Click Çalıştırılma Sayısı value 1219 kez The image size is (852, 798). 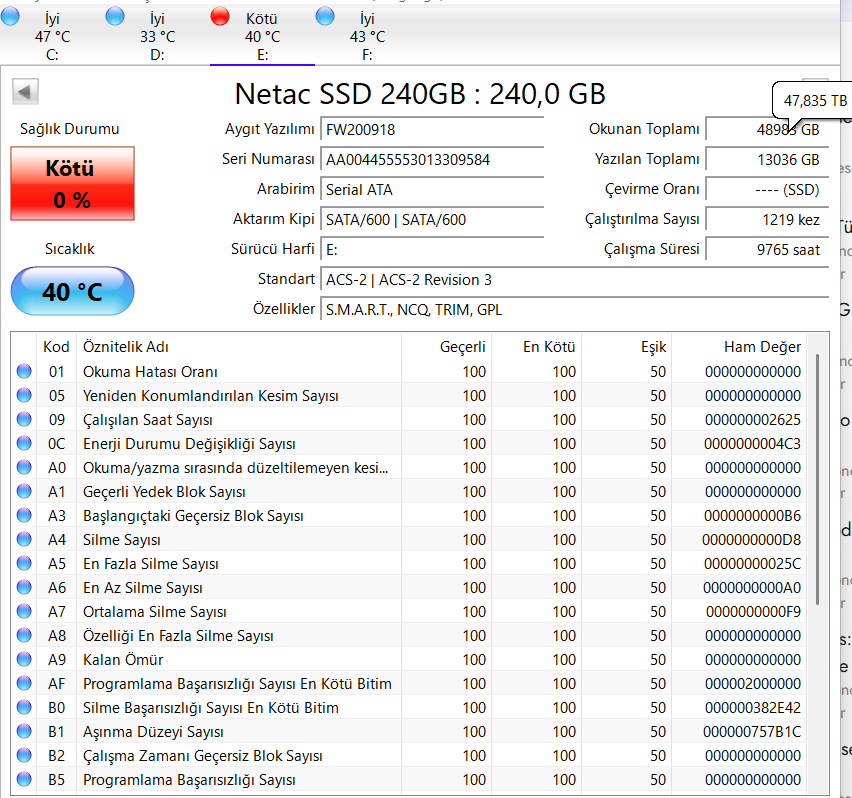coord(767,219)
